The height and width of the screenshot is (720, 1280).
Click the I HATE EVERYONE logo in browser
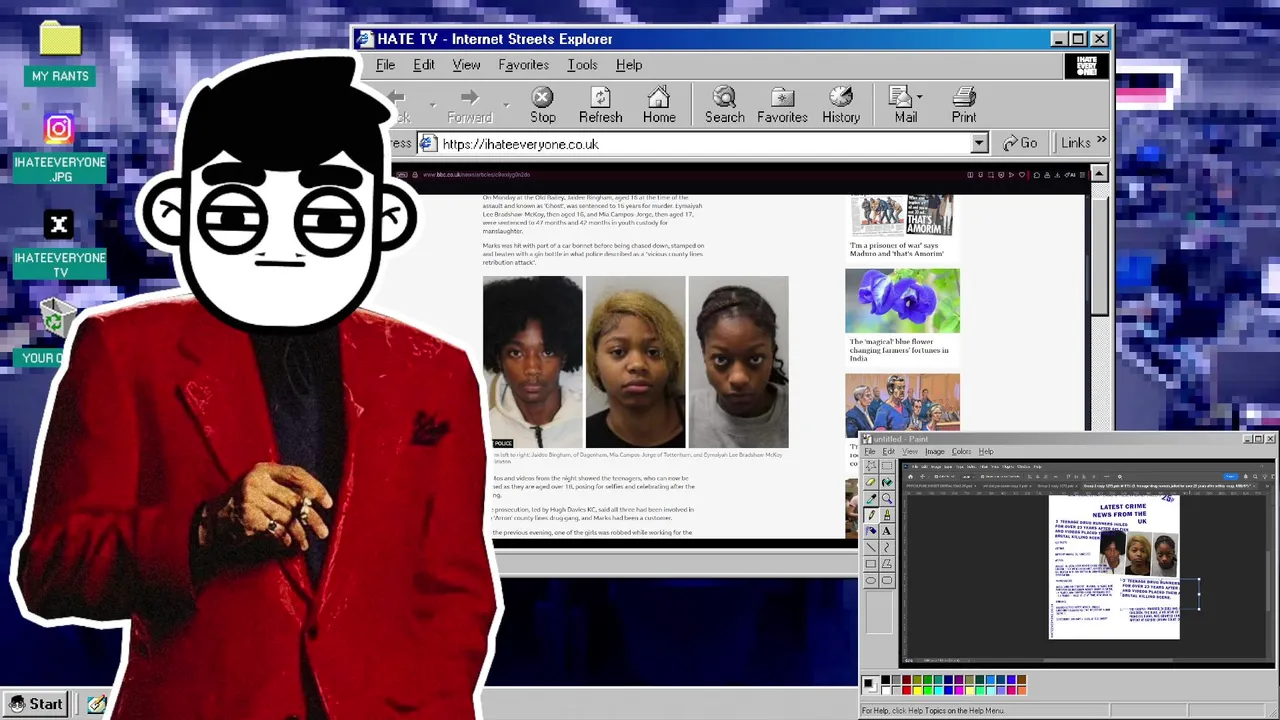(x=1086, y=66)
